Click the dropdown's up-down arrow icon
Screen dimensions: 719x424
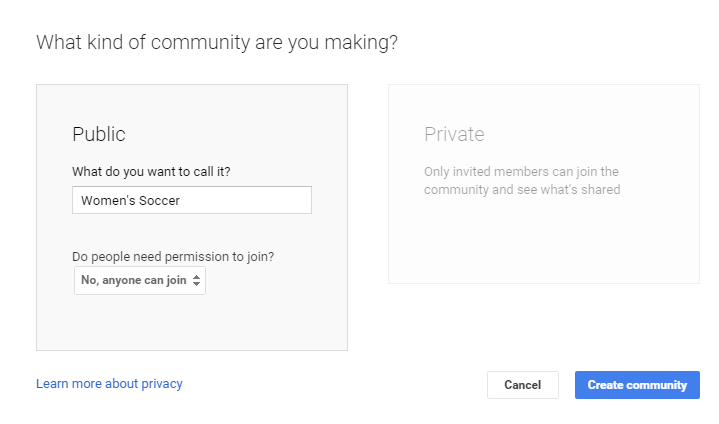197,281
